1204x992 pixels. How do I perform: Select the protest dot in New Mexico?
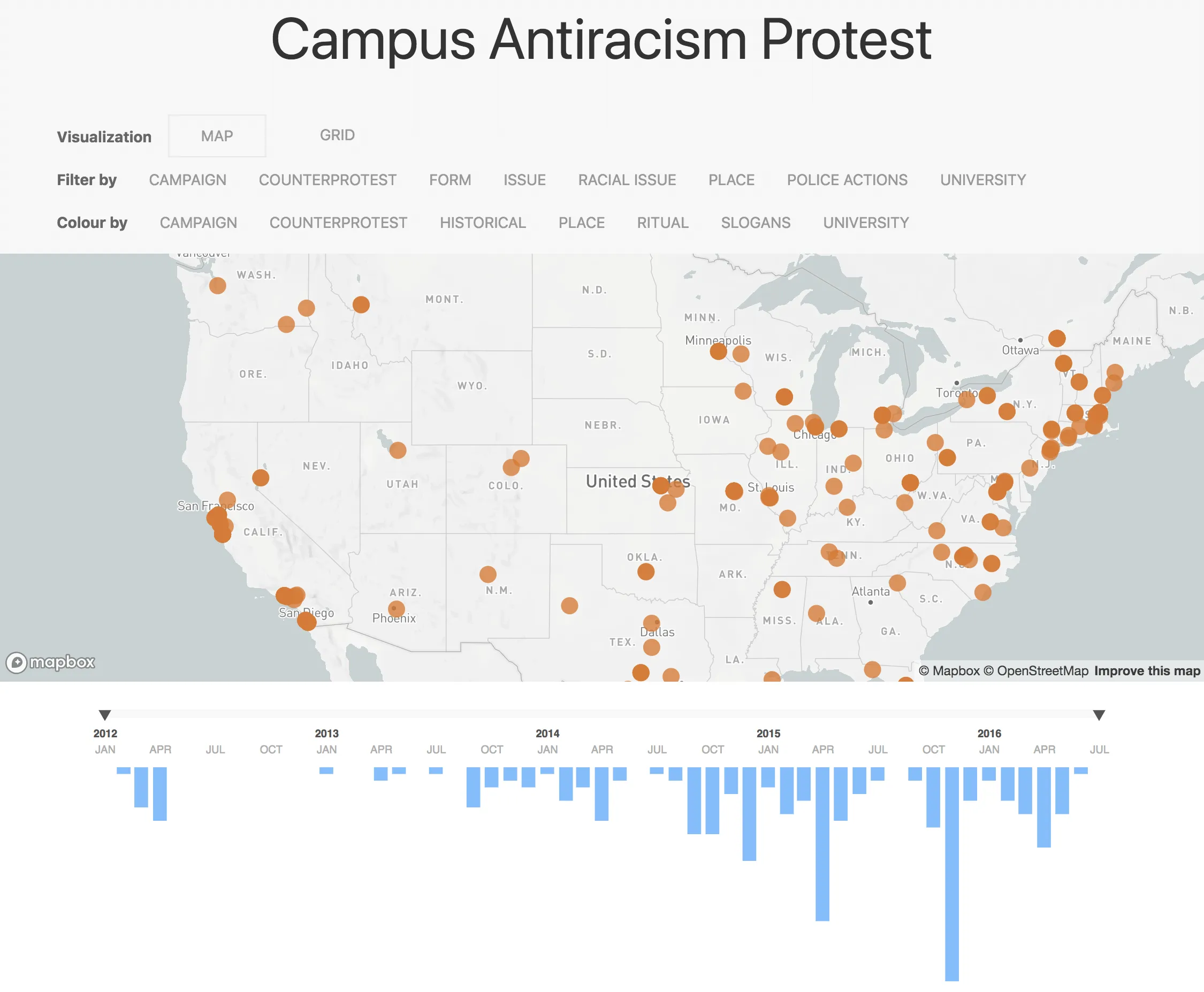pos(487,574)
